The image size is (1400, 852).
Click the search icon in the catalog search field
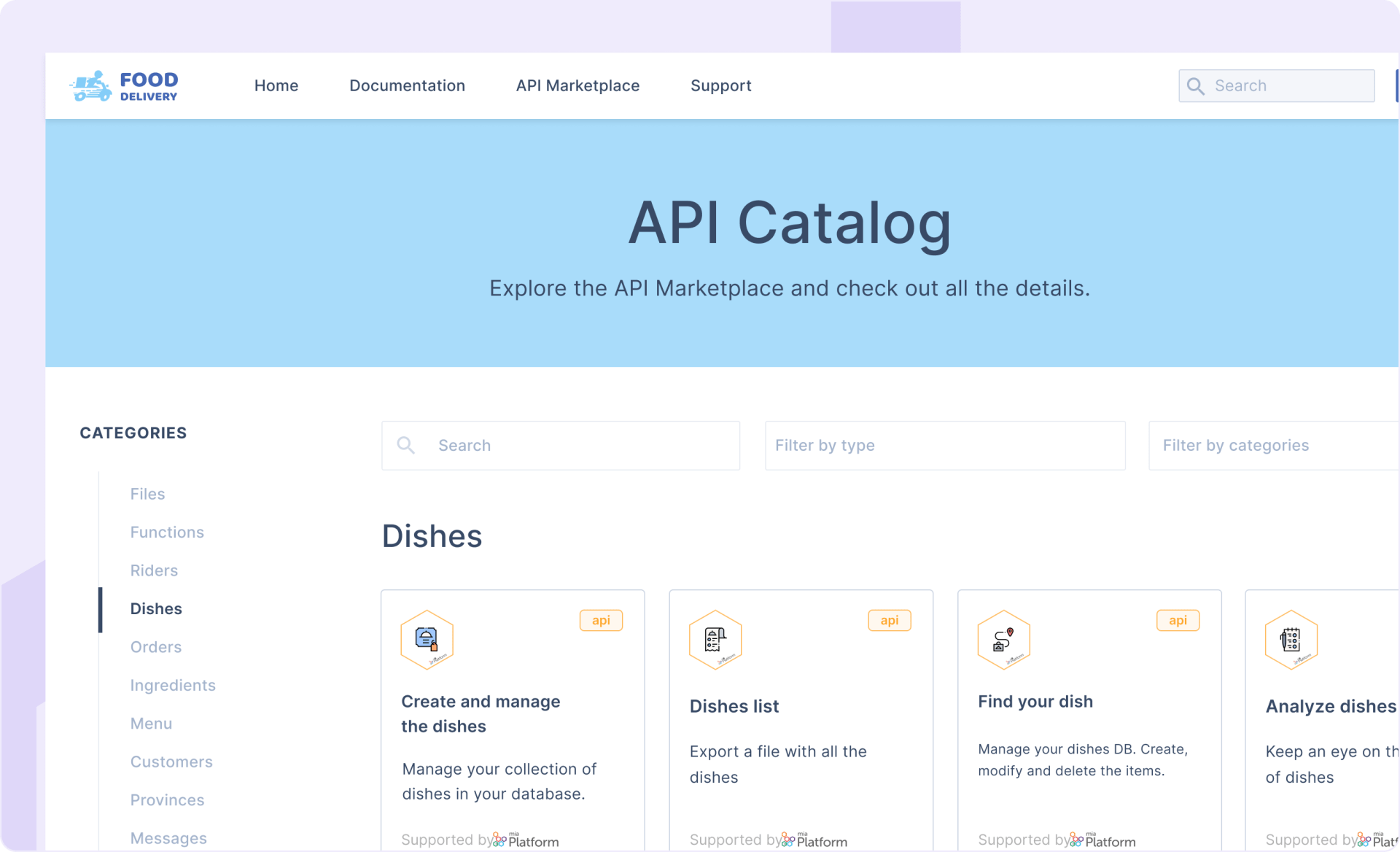406,445
